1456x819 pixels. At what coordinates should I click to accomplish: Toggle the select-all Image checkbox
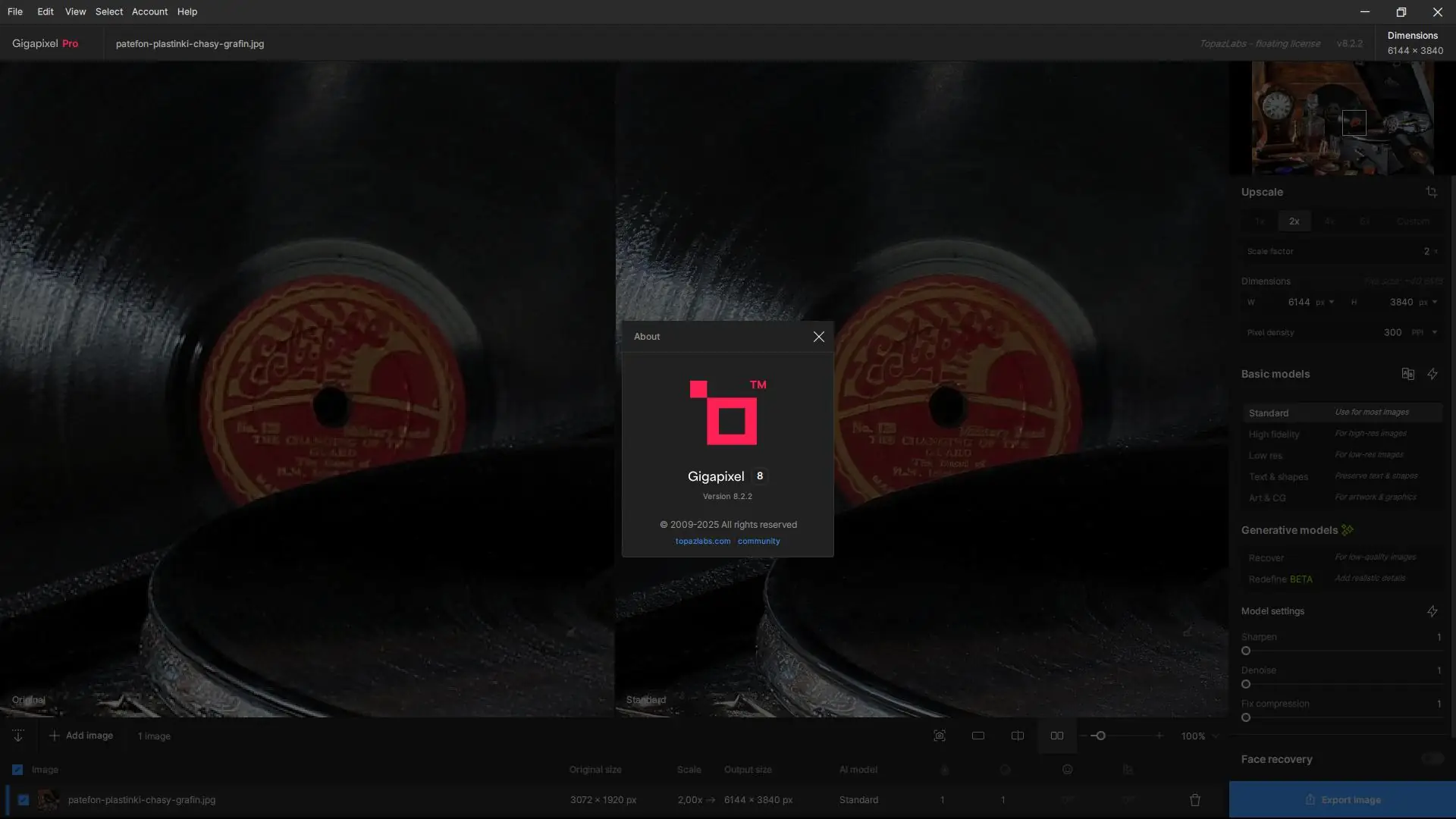coord(17,770)
